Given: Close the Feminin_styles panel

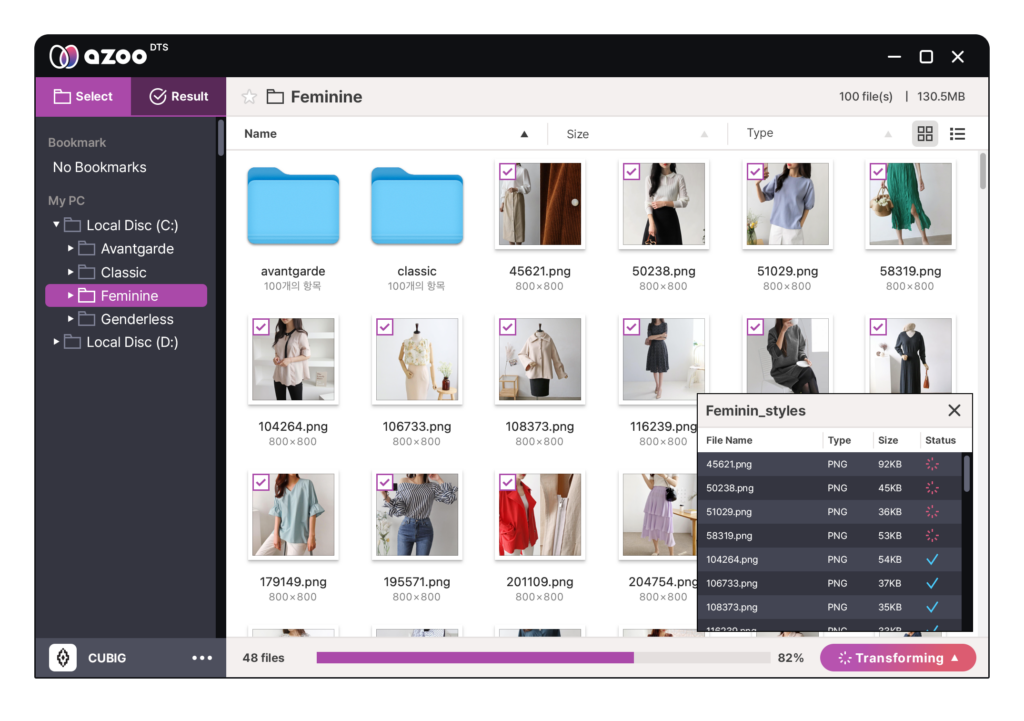Looking at the screenshot, I should (x=954, y=410).
